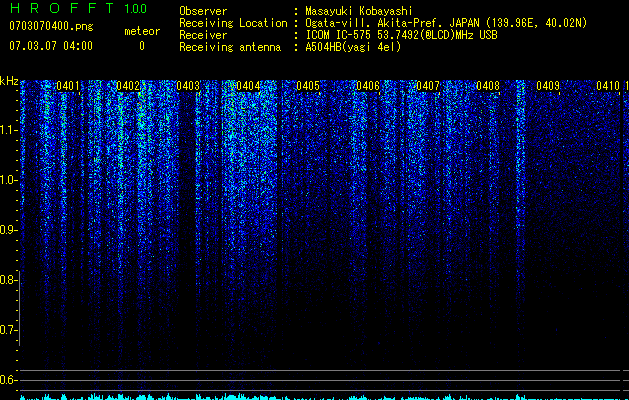Image resolution: width=629 pixels, height=400 pixels.
Task: Click the 0.6 frequency axis label
Action: tap(8, 380)
